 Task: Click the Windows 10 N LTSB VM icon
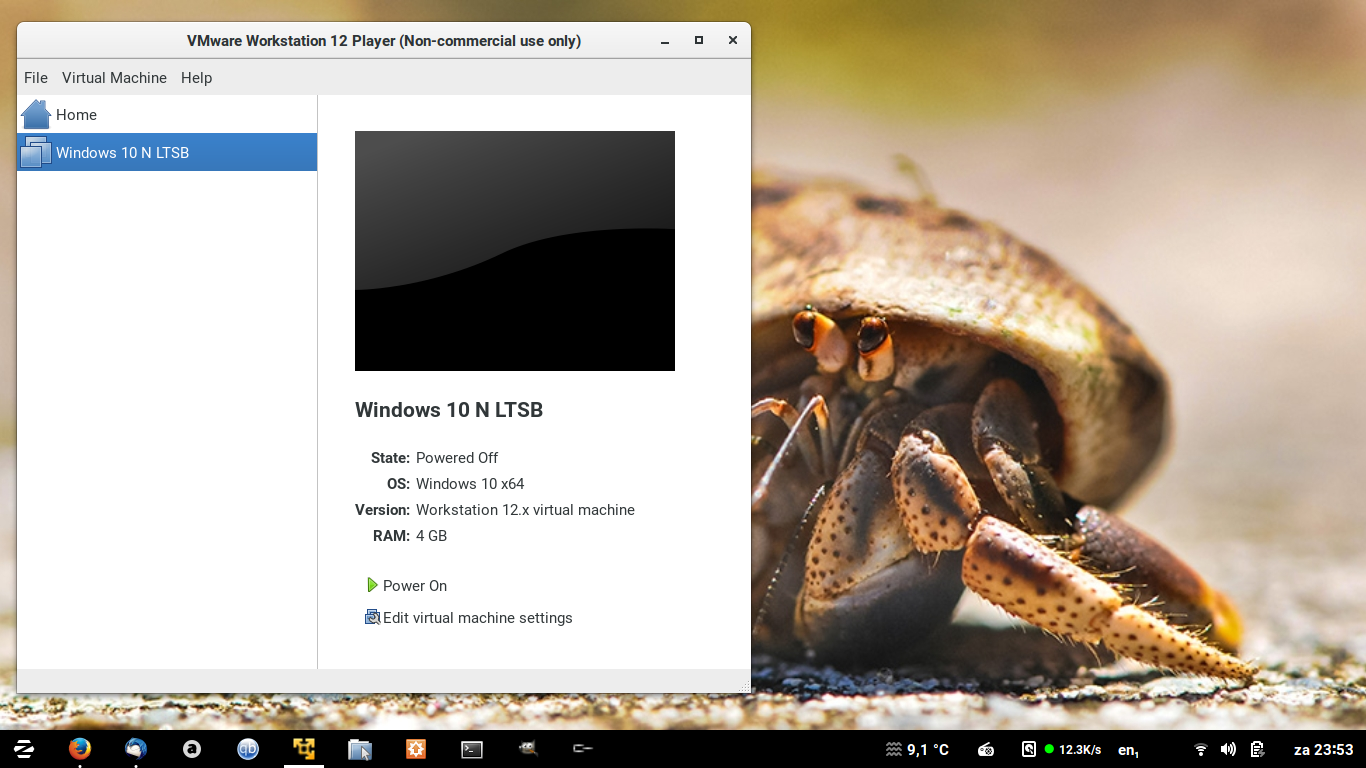[36, 152]
